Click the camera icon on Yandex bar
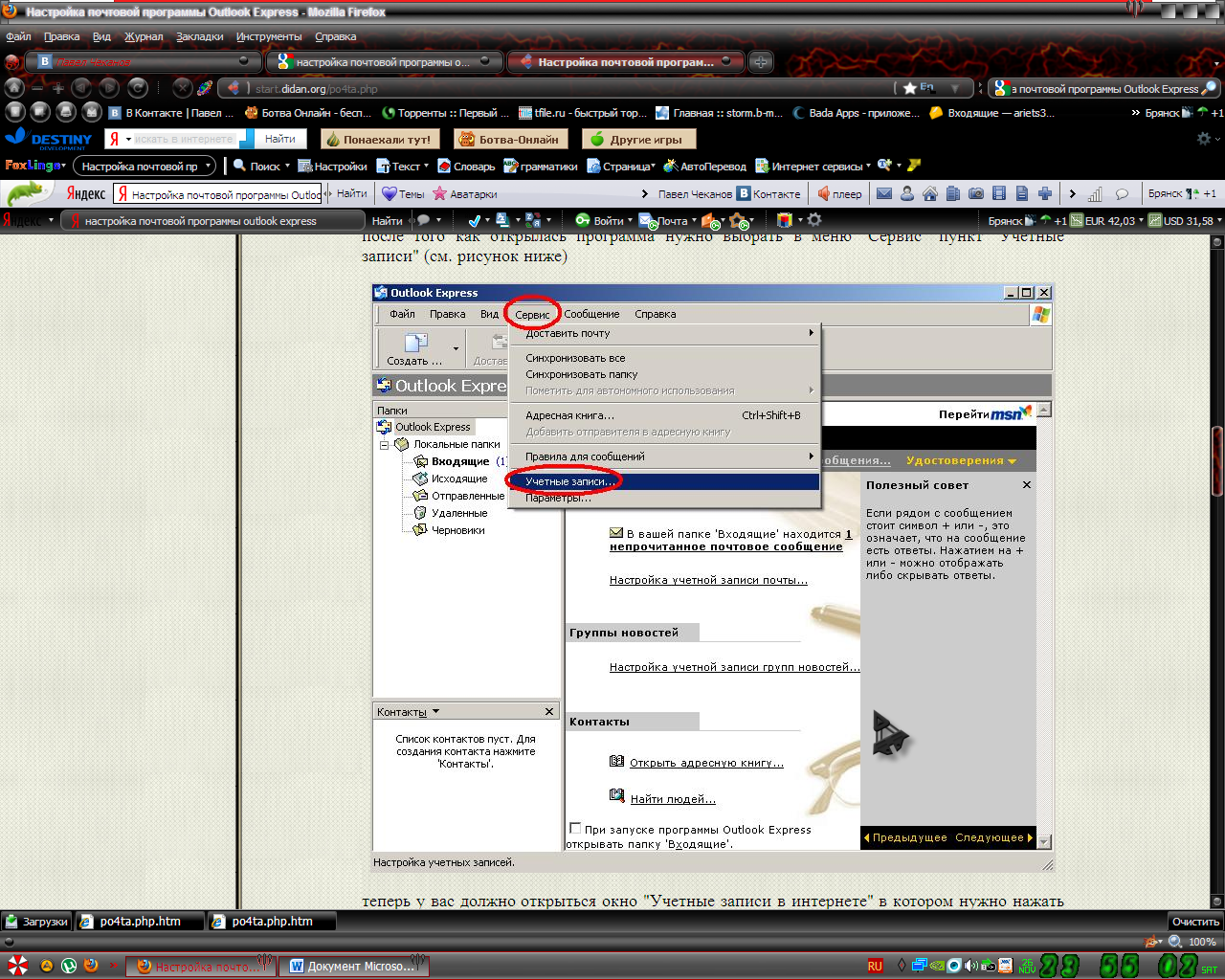This screenshot has width=1225, height=980. click(x=976, y=193)
